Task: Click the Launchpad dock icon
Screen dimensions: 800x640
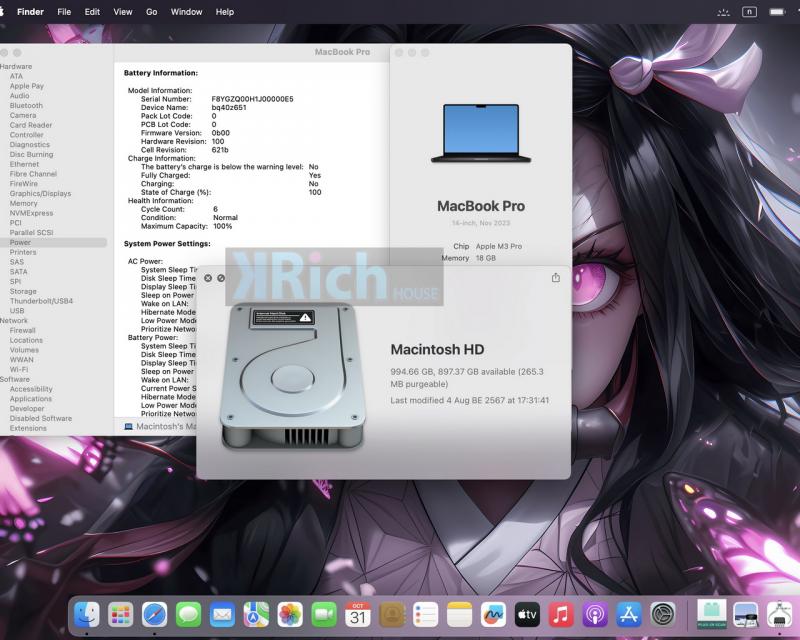Action: (120, 614)
